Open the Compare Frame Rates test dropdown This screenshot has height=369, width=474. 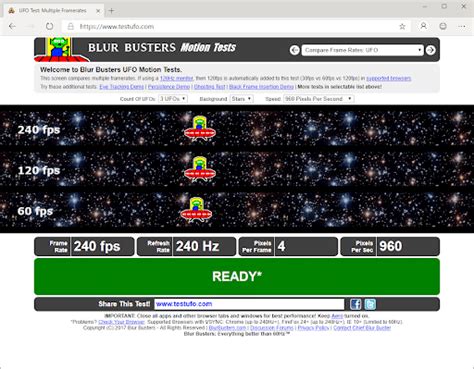click(362, 50)
